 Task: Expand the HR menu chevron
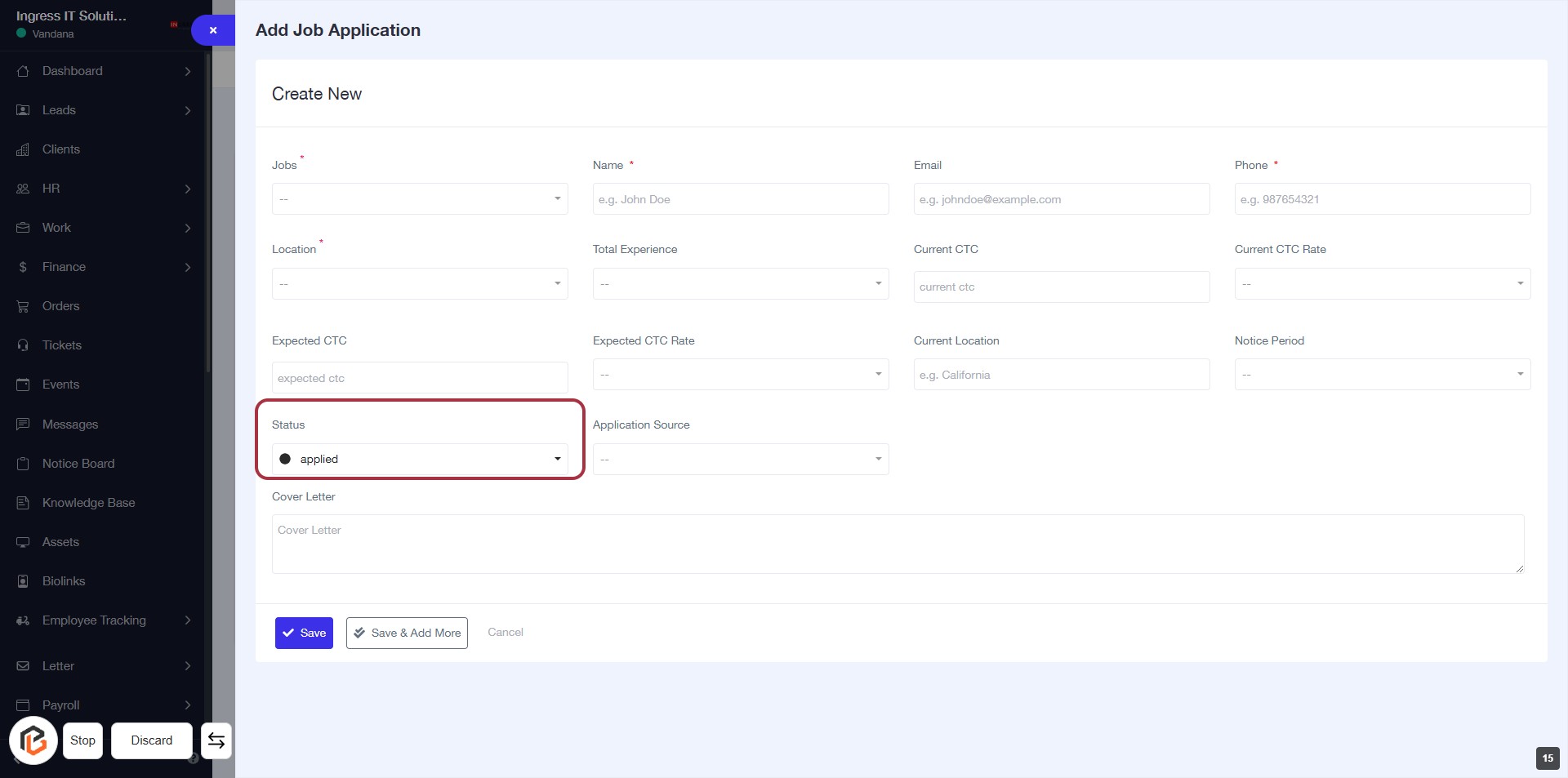point(188,189)
